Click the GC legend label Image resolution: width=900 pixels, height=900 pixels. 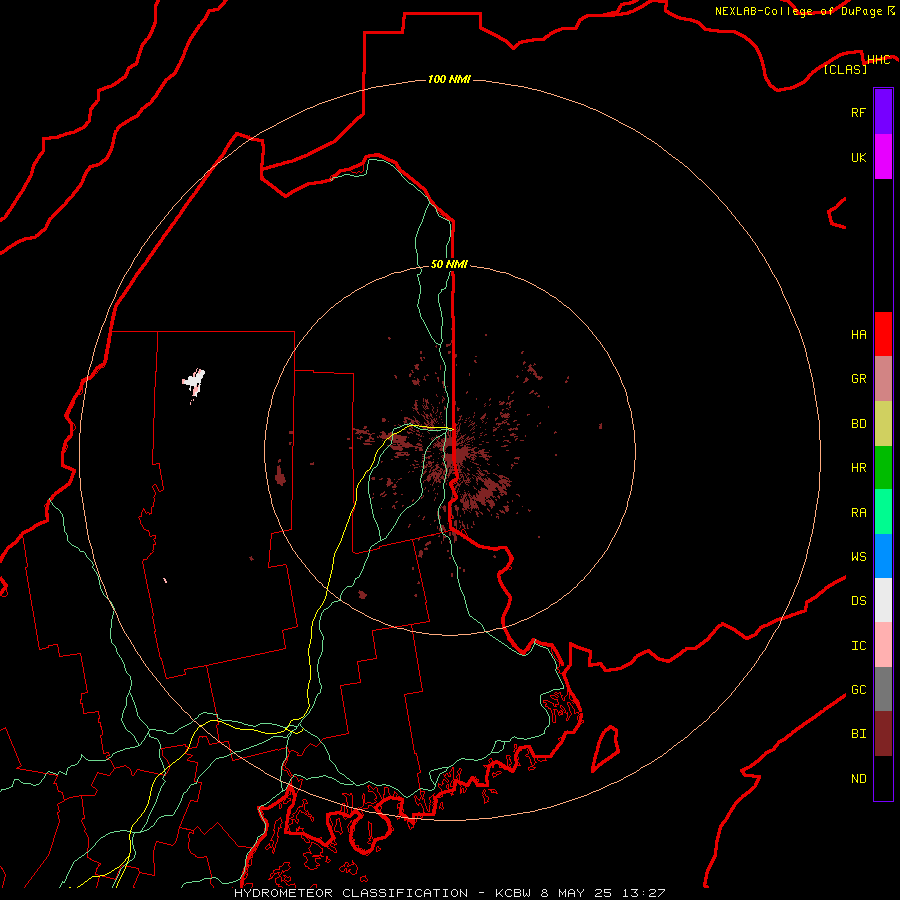tap(858, 690)
